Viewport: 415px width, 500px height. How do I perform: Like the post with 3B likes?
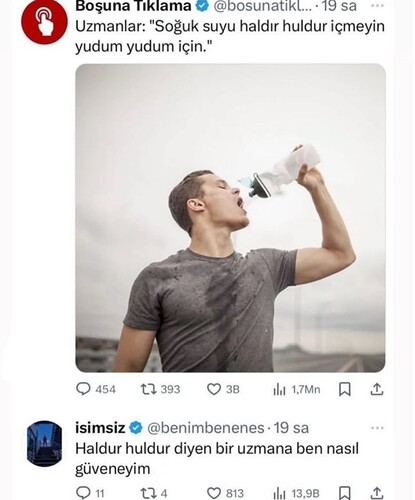tap(223, 389)
